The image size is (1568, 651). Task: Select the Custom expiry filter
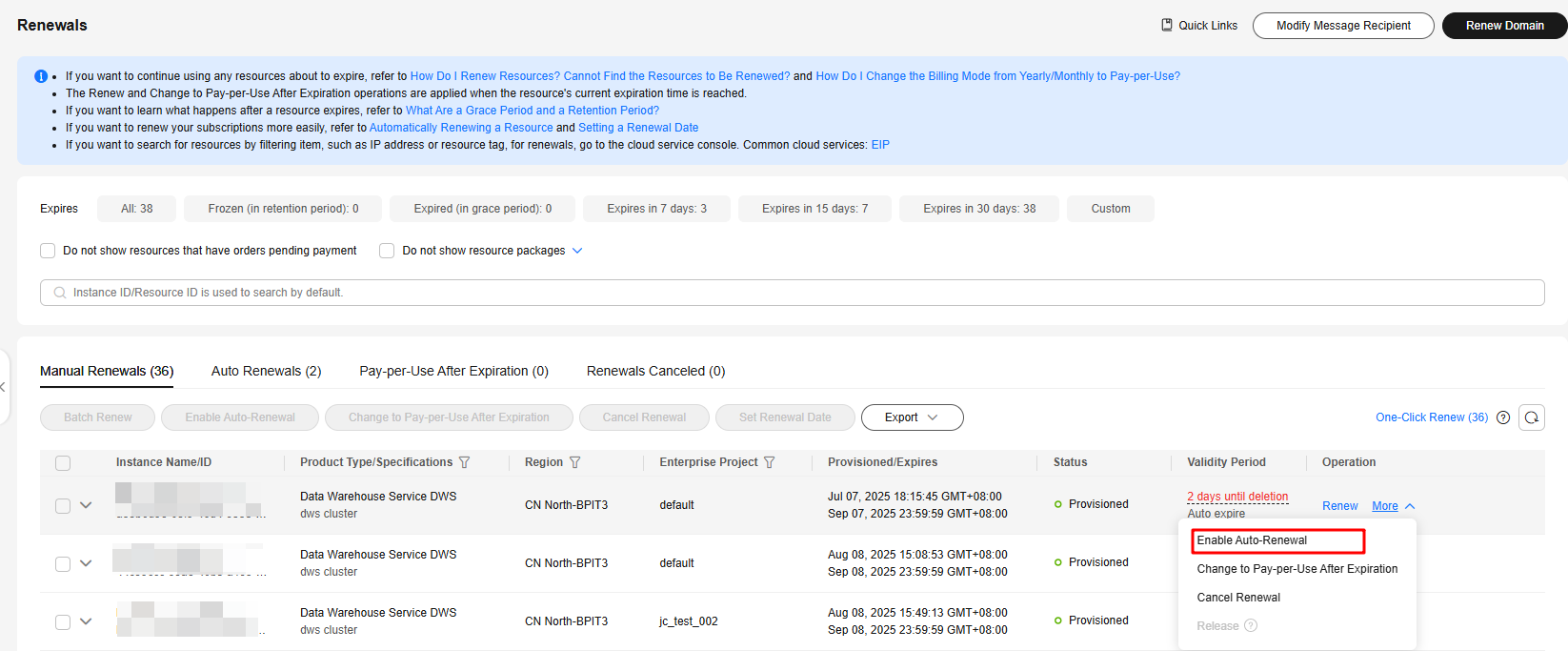1111,209
